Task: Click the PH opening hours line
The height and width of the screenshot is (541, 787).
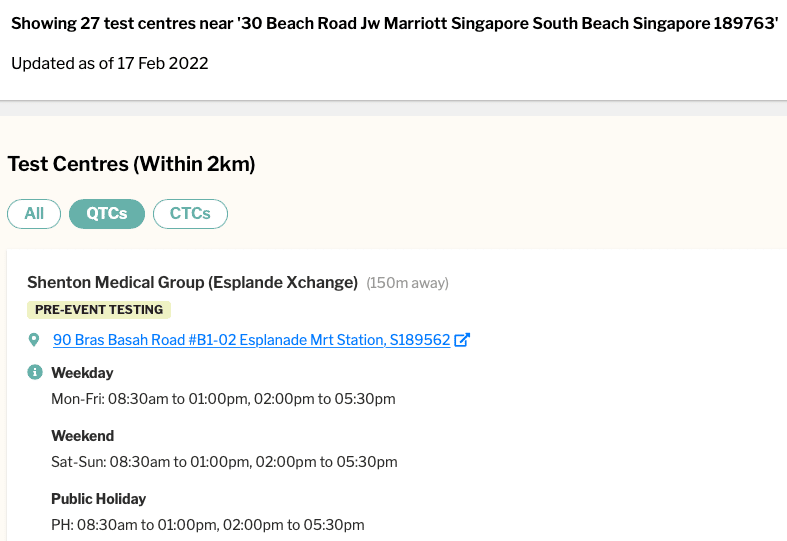Action: (207, 525)
